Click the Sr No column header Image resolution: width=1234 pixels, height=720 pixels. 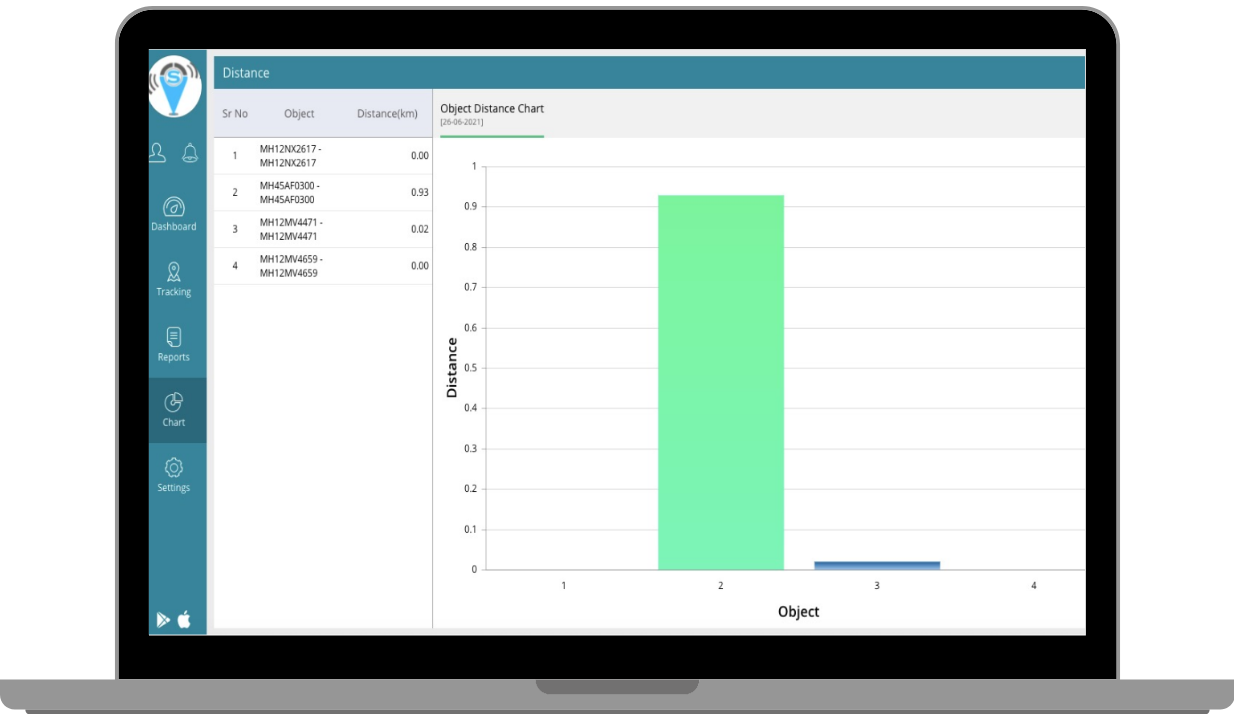click(x=235, y=114)
